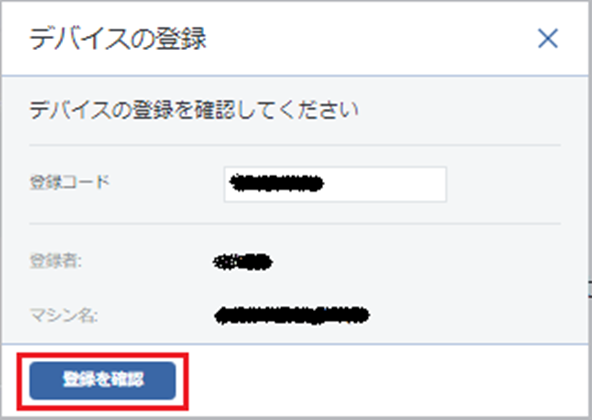Click the デバイスの登録 dialog title
This screenshot has width=592, height=420.
pos(118,39)
